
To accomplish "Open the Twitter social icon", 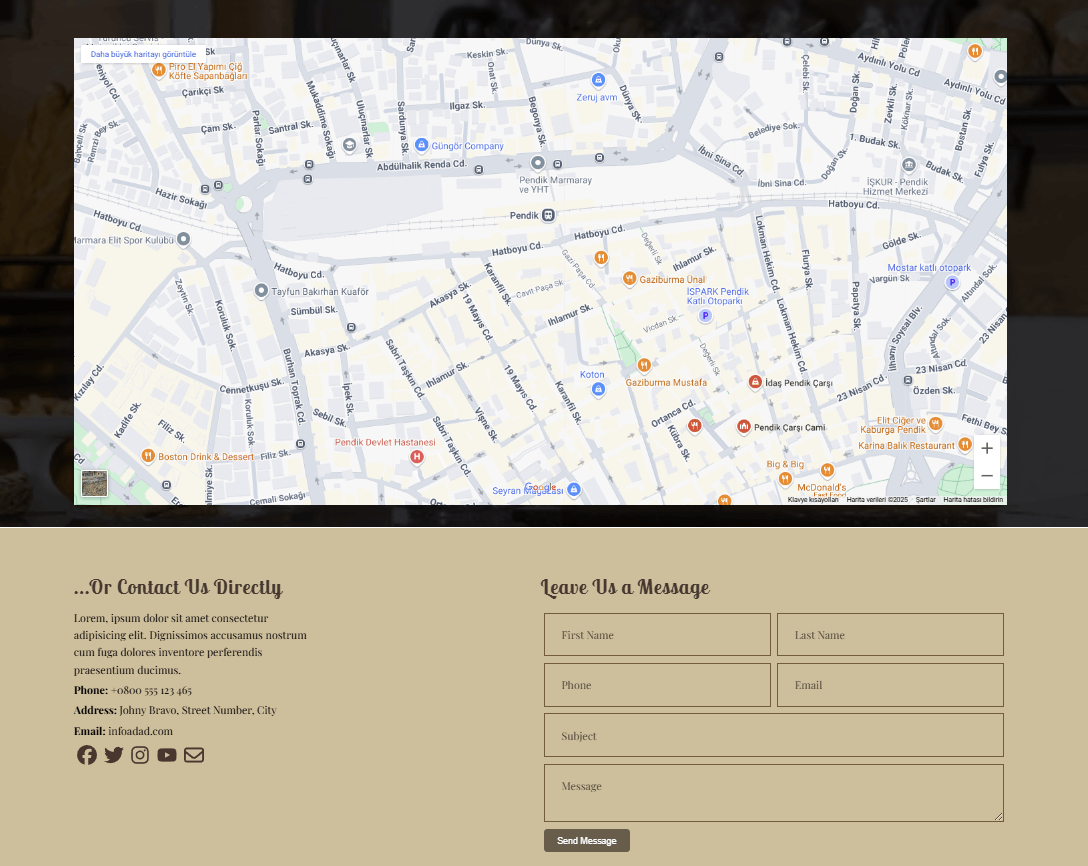I will [114, 755].
